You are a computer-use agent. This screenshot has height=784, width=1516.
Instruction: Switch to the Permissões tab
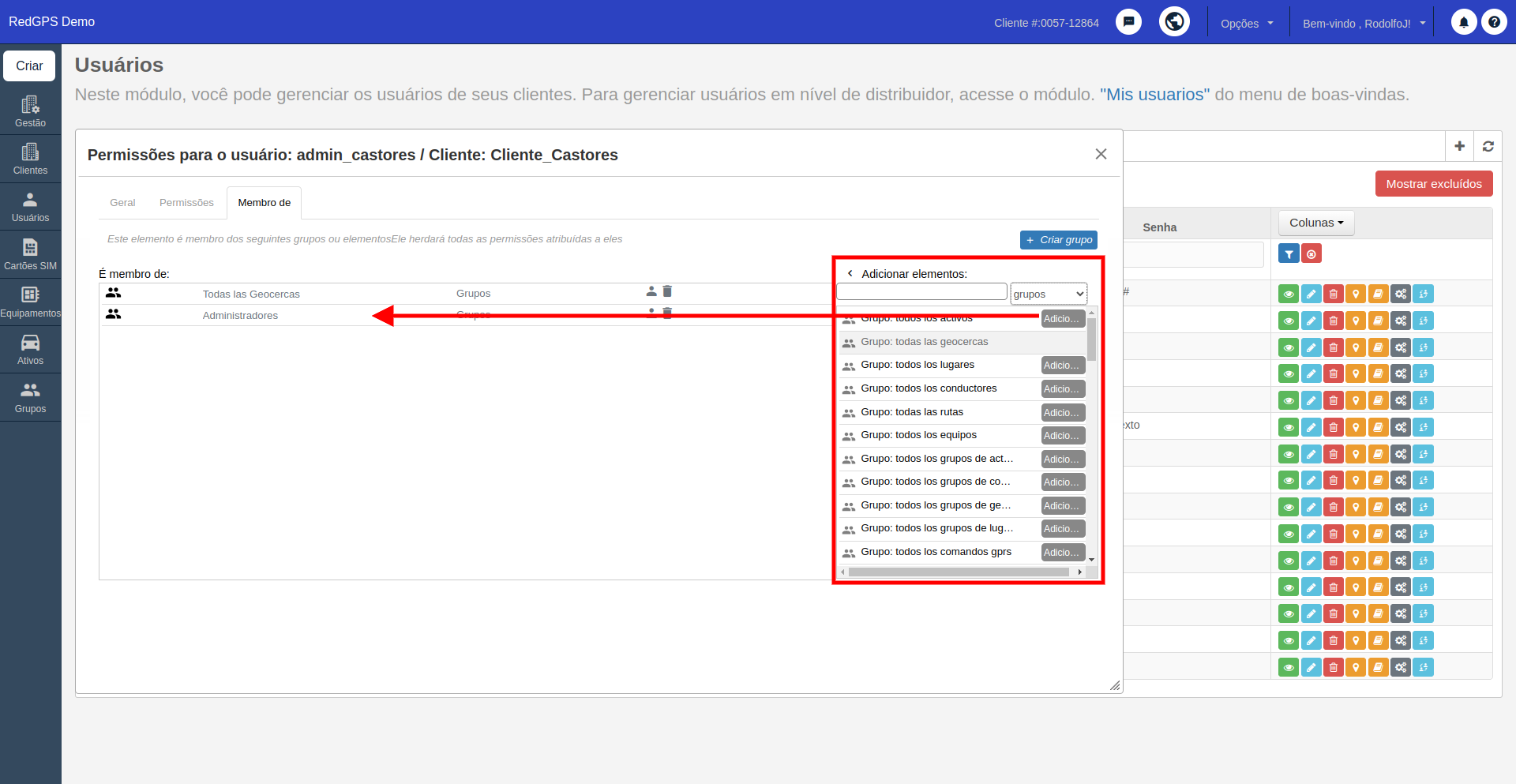pos(186,203)
